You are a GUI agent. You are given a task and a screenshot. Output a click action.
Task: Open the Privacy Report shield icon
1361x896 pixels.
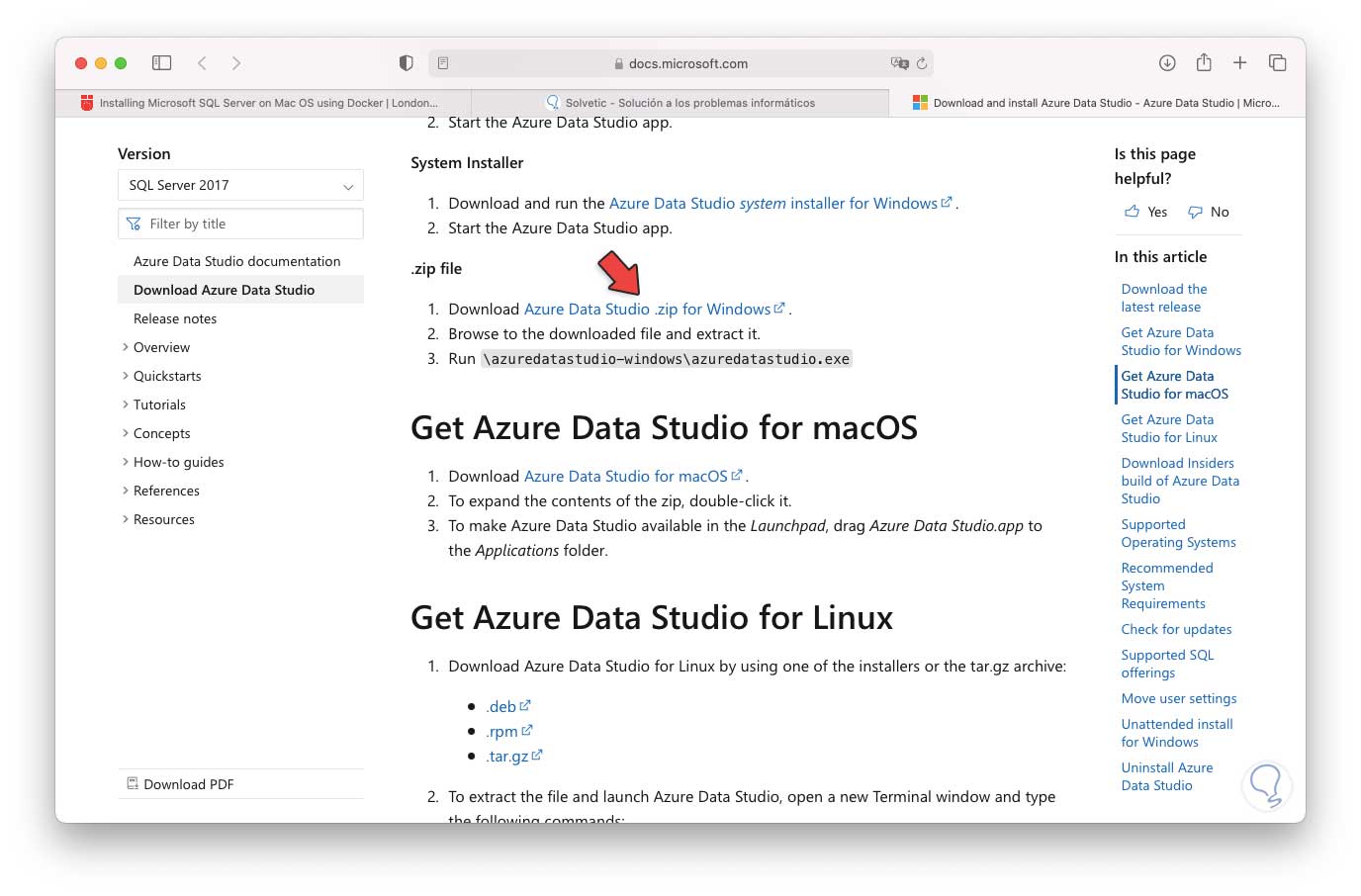(x=406, y=61)
